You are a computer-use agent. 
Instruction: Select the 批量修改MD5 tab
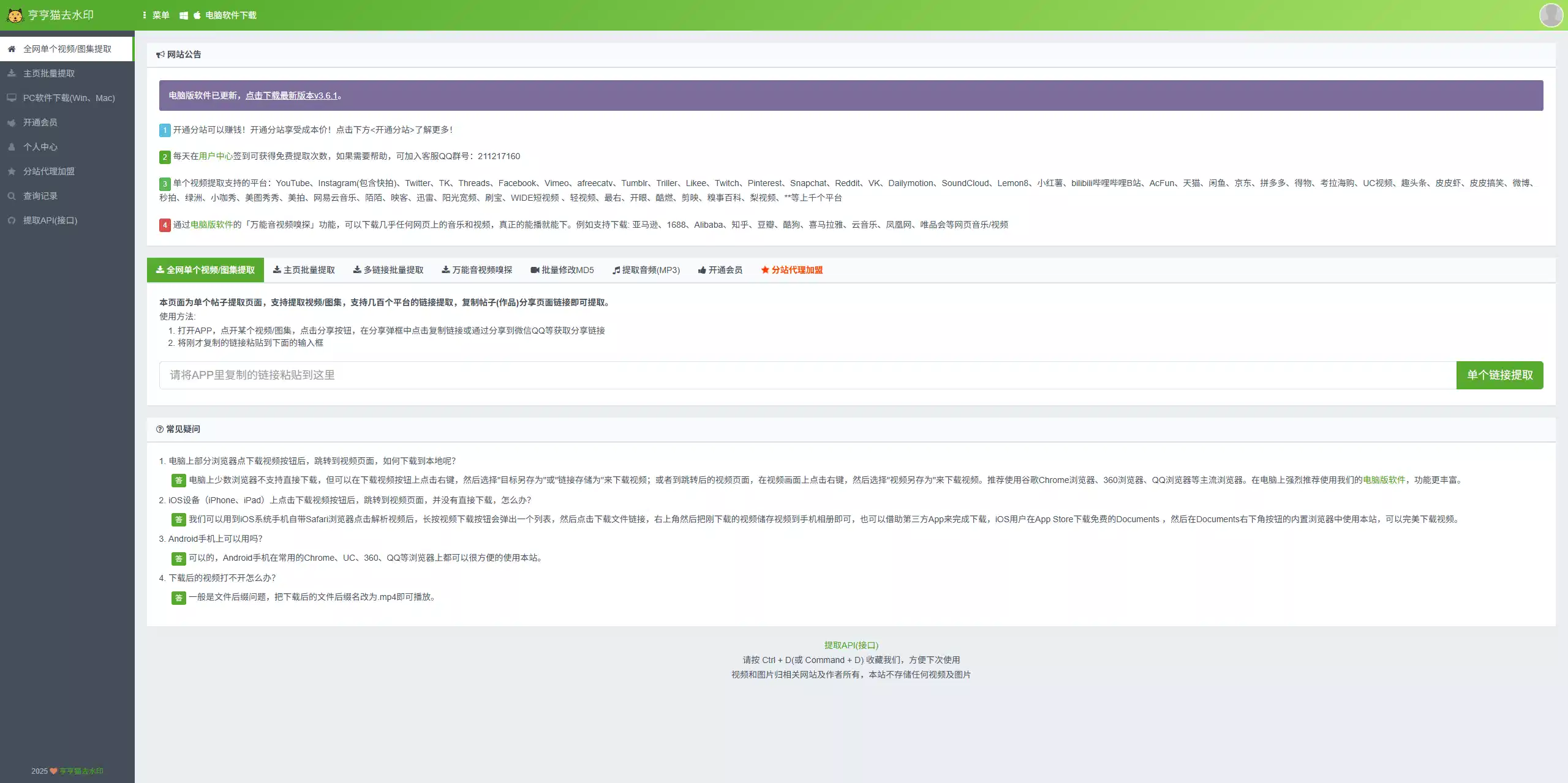[x=562, y=270]
